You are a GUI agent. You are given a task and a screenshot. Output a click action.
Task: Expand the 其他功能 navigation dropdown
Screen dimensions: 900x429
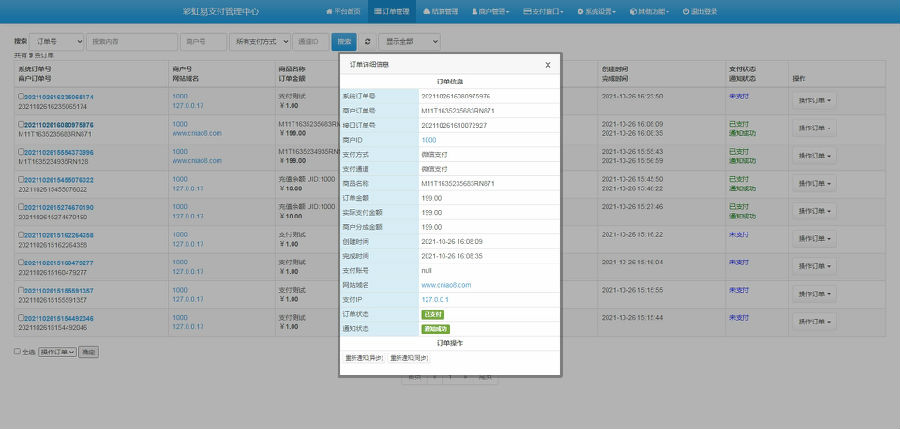[649, 11]
